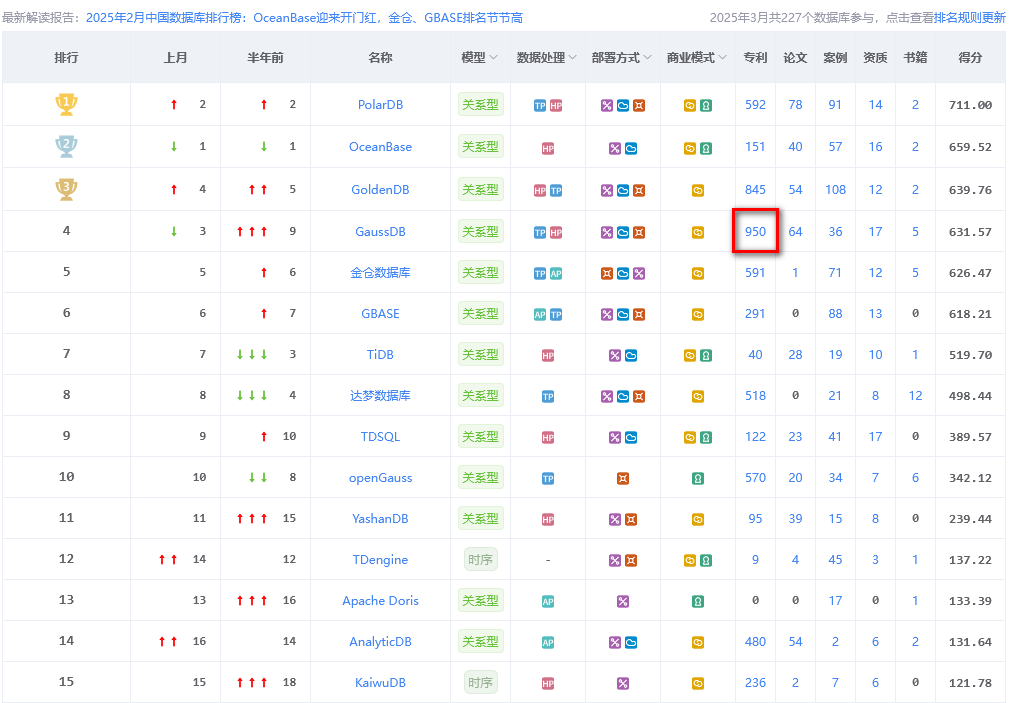Screen dimensions: 1015x703
Task: Click TDengine's case count 45
Action: 835,559
